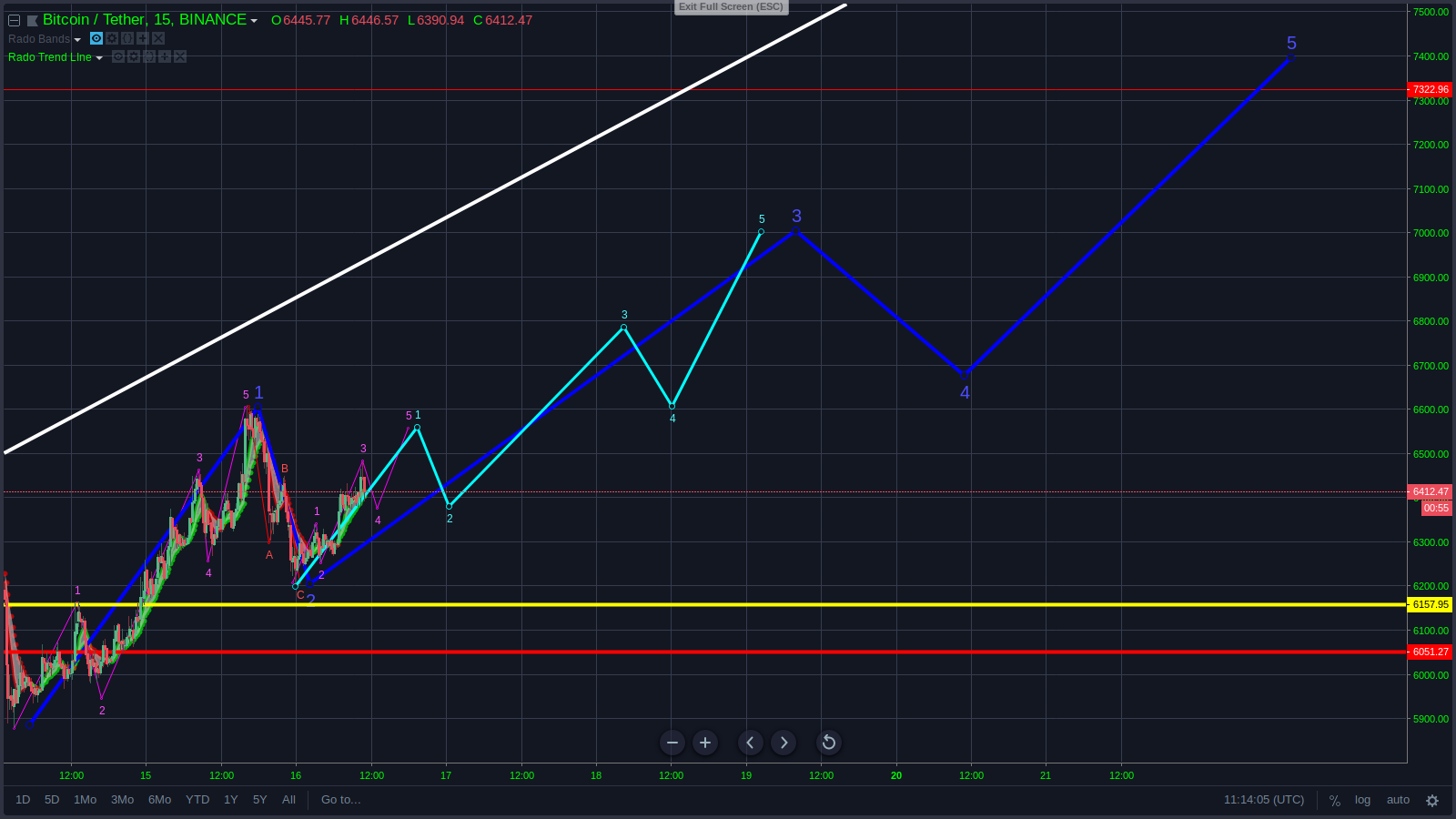
Task: Select the 6Mo time range
Action: [159, 800]
